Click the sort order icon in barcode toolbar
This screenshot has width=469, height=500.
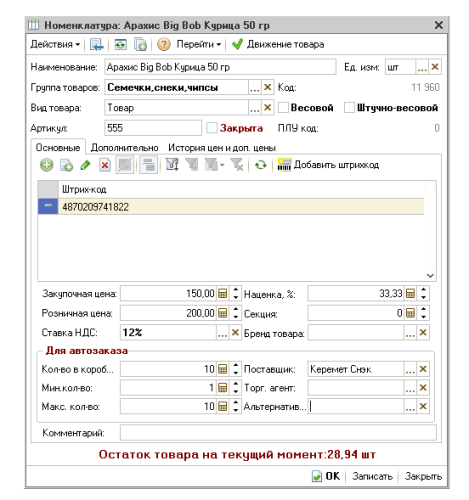(172, 165)
